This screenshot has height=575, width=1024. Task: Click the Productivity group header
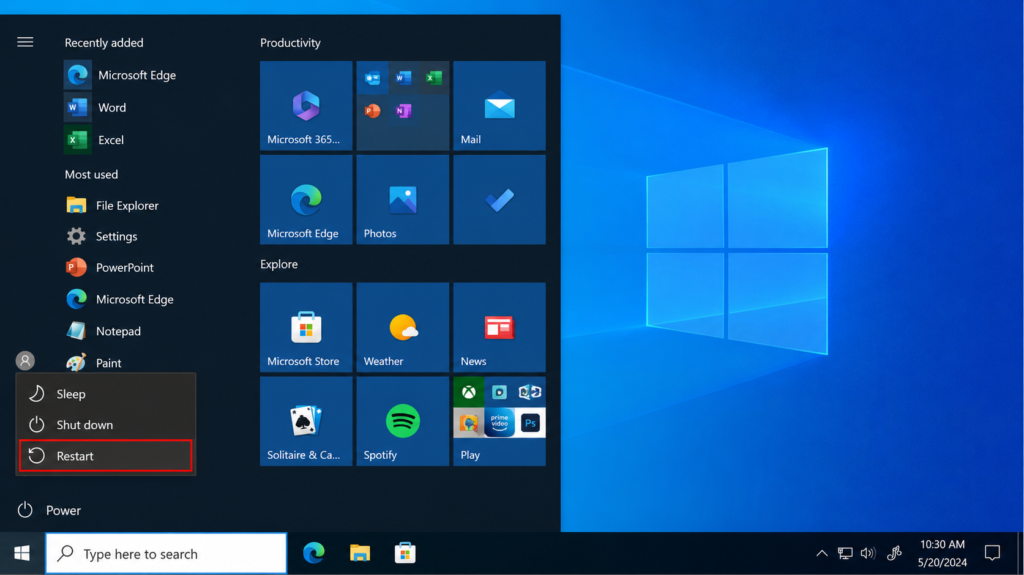tap(291, 42)
